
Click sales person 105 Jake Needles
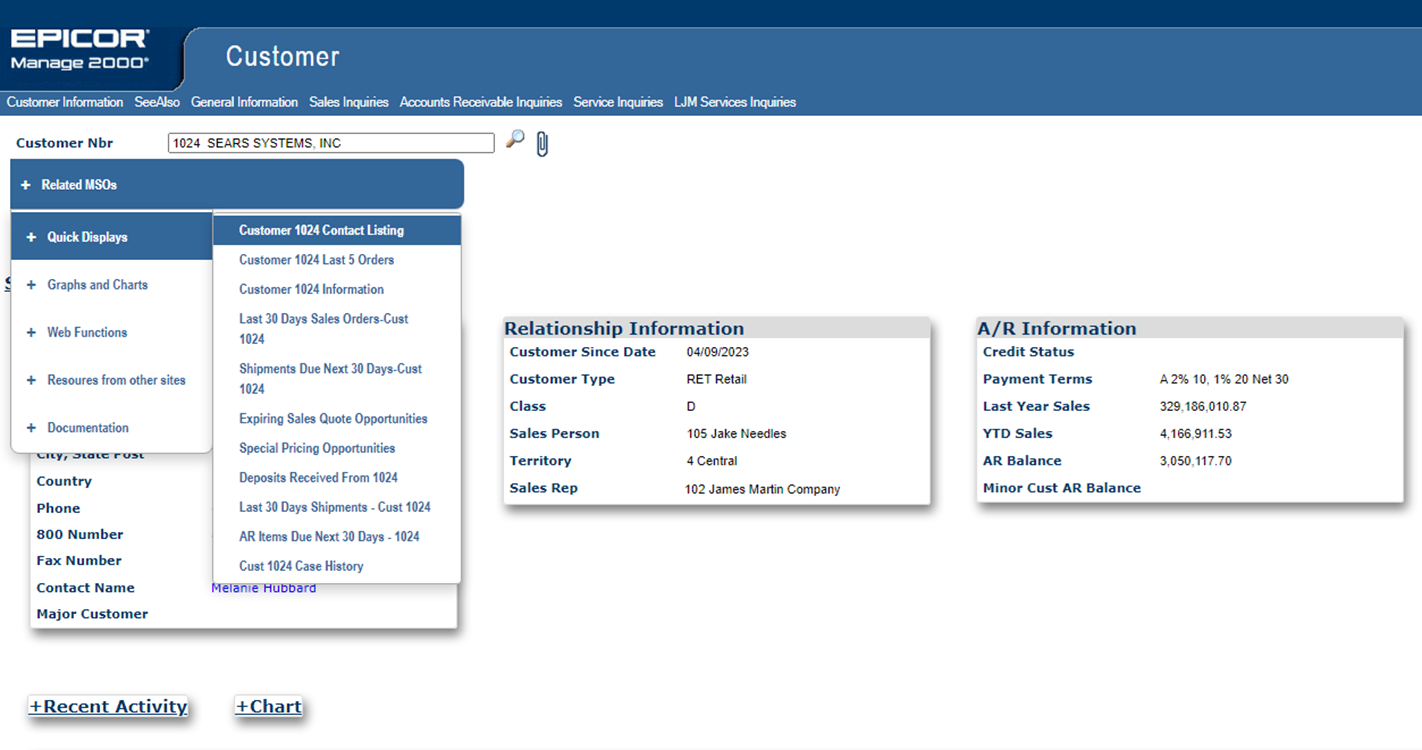736,434
